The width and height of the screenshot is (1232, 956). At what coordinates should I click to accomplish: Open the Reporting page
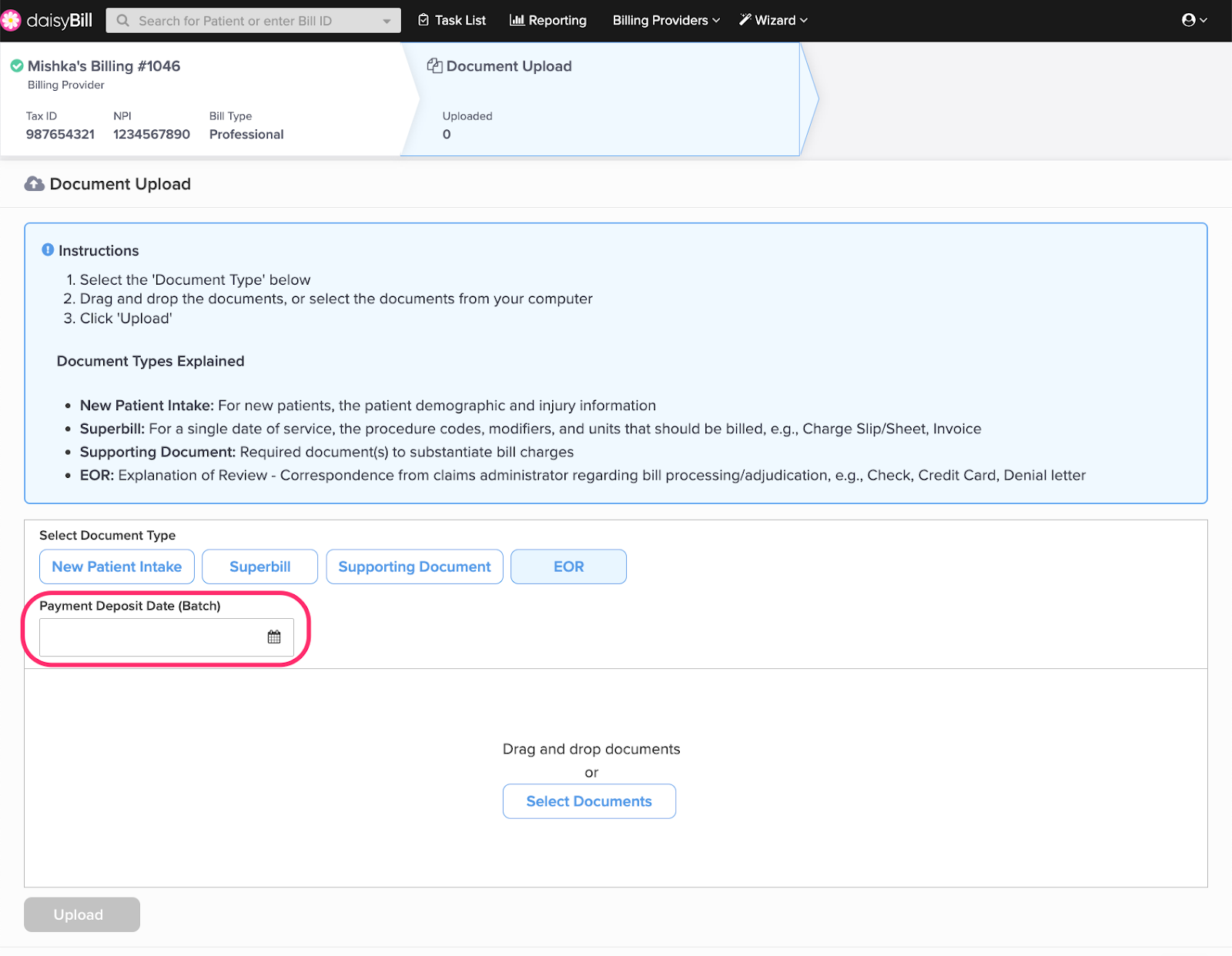click(548, 21)
